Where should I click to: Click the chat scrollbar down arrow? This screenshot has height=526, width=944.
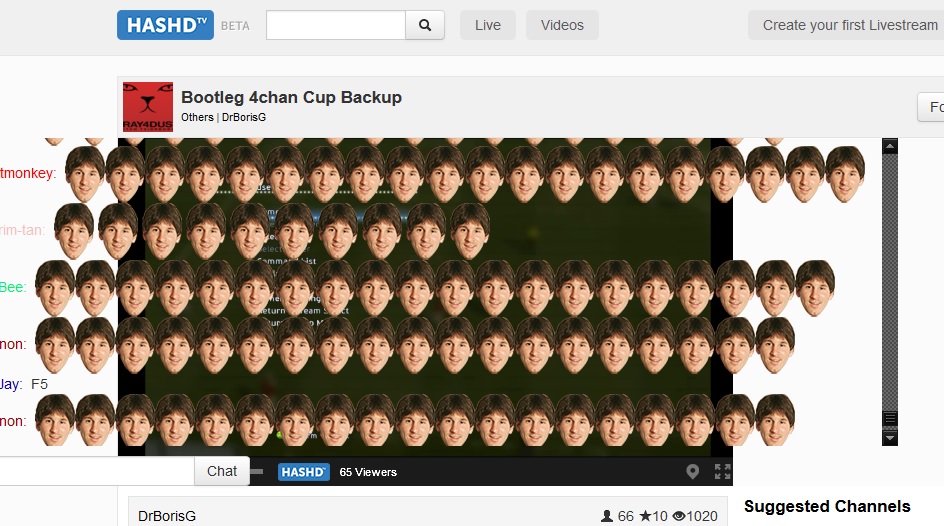(890, 438)
